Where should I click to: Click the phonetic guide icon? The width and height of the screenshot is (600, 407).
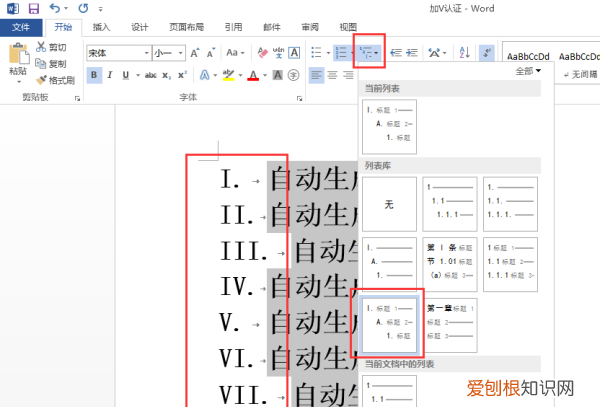tap(278, 53)
